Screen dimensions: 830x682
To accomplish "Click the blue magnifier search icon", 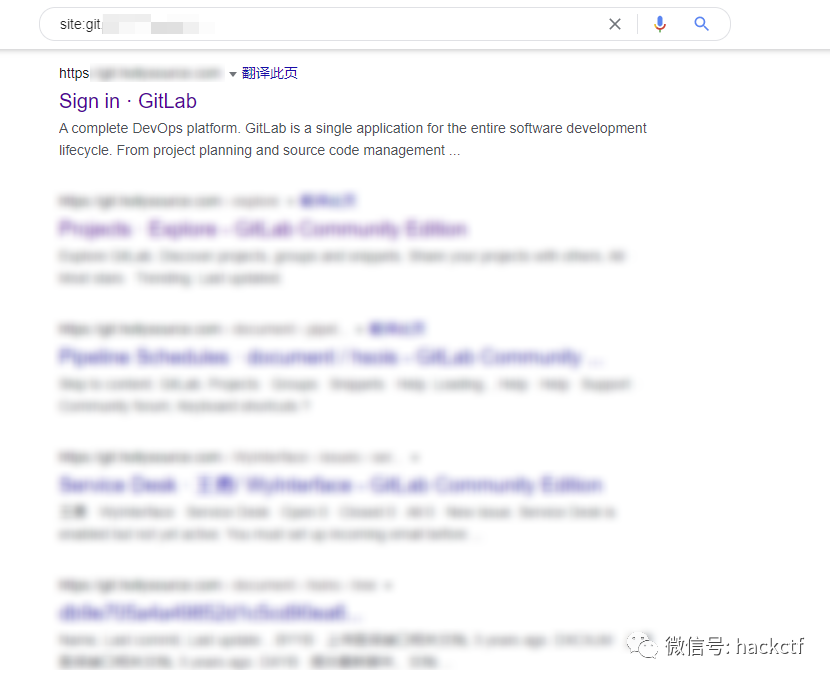I will point(703,24).
